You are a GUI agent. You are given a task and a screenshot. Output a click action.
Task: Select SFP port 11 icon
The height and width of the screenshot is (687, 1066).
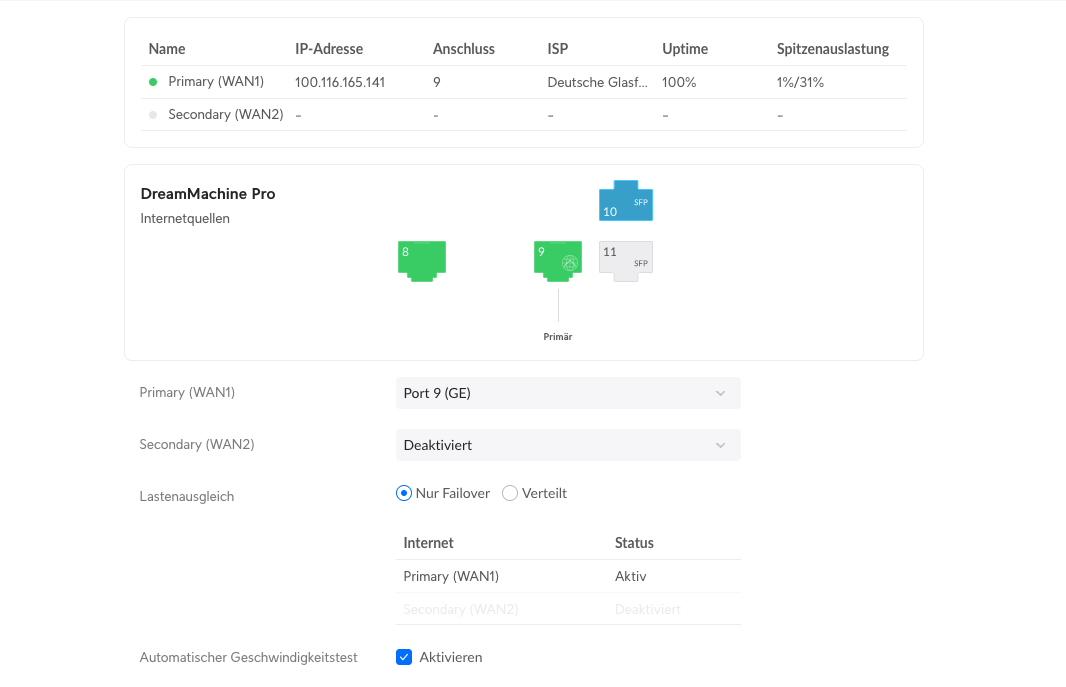point(625,261)
